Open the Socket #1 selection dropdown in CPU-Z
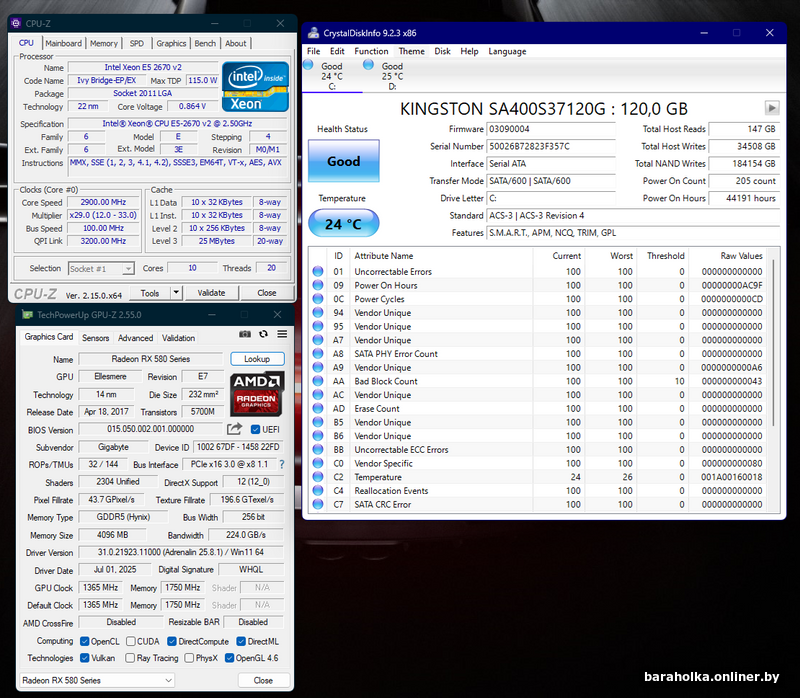This screenshot has width=800, height=698. [101, 268]
